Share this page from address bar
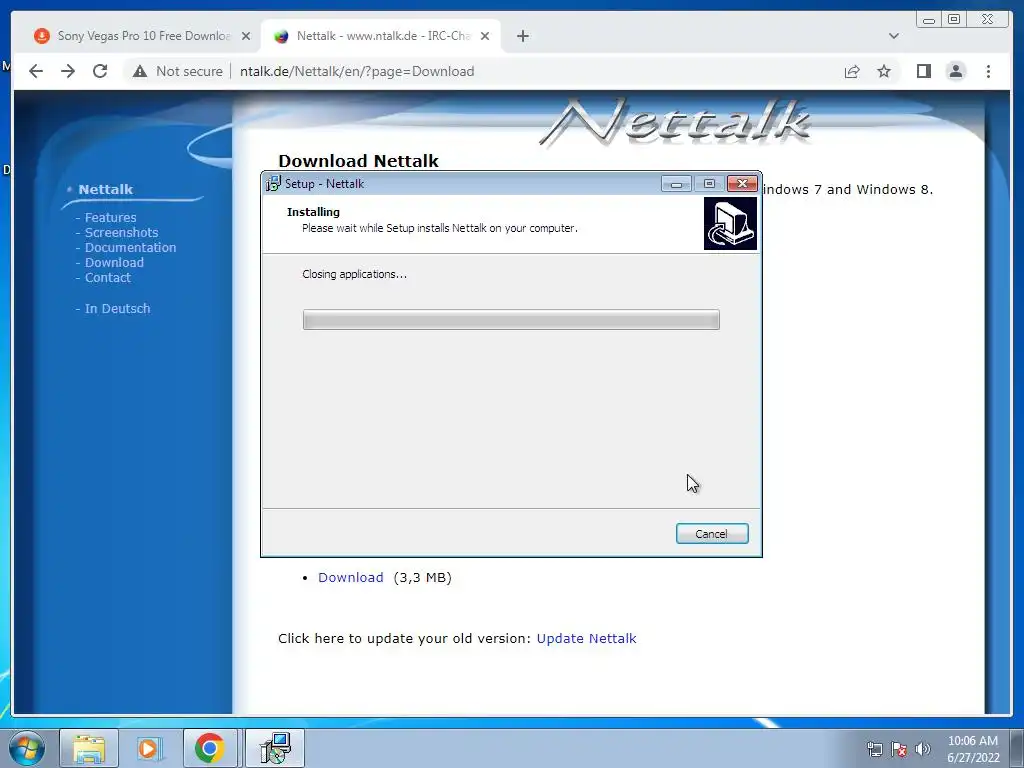This screenshot has height=768, width=1024. tap(852, 71)
